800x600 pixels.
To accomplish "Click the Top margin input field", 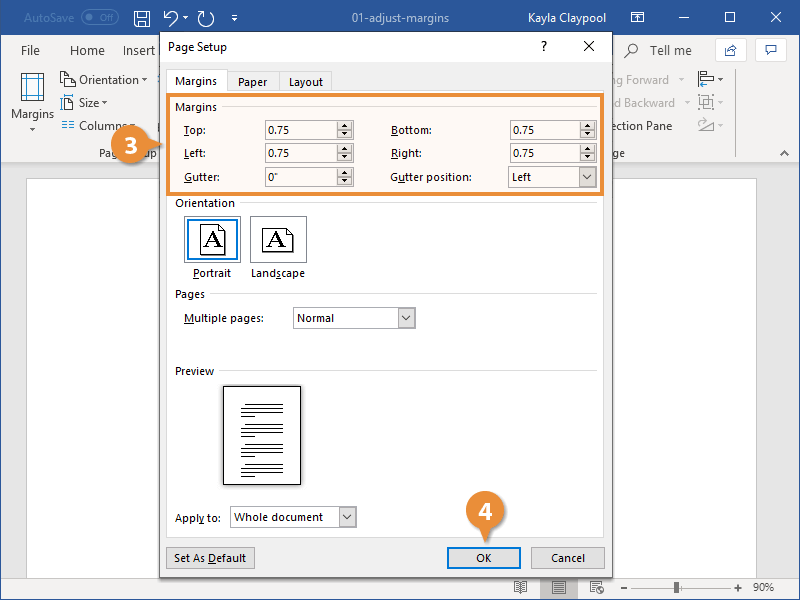I will [301, 130].
